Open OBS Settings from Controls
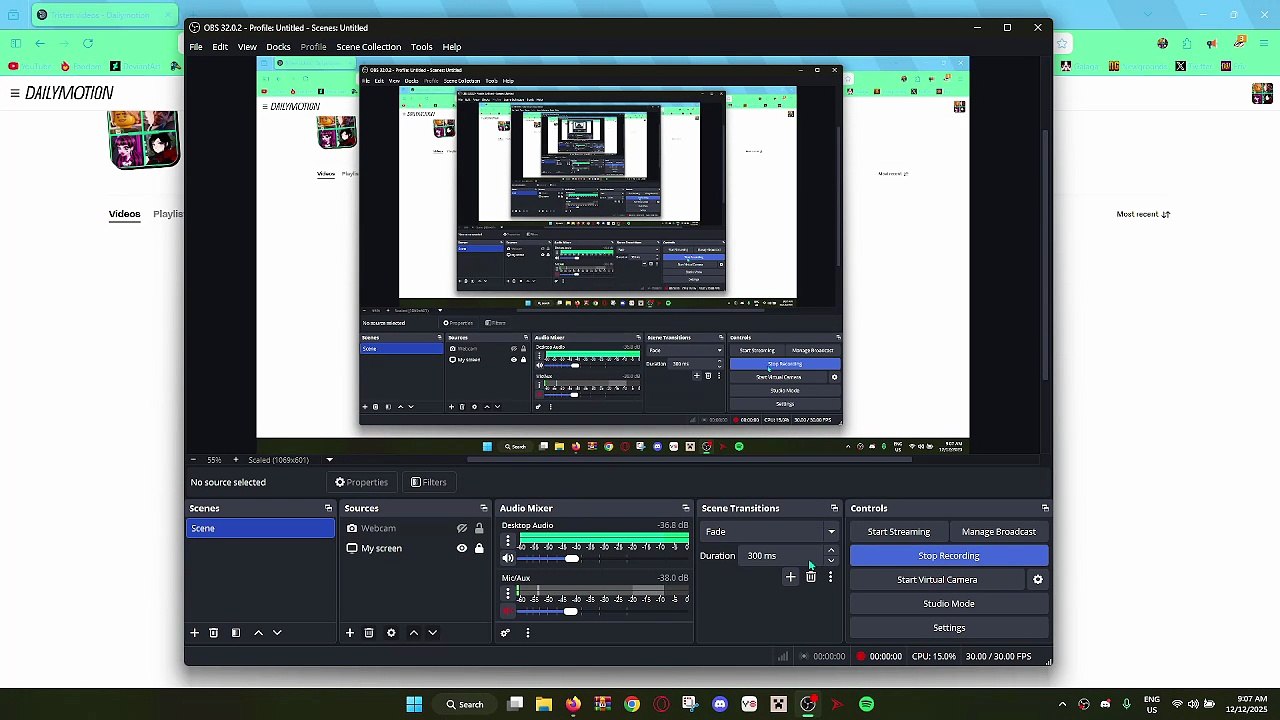 (x=949, y=628)
